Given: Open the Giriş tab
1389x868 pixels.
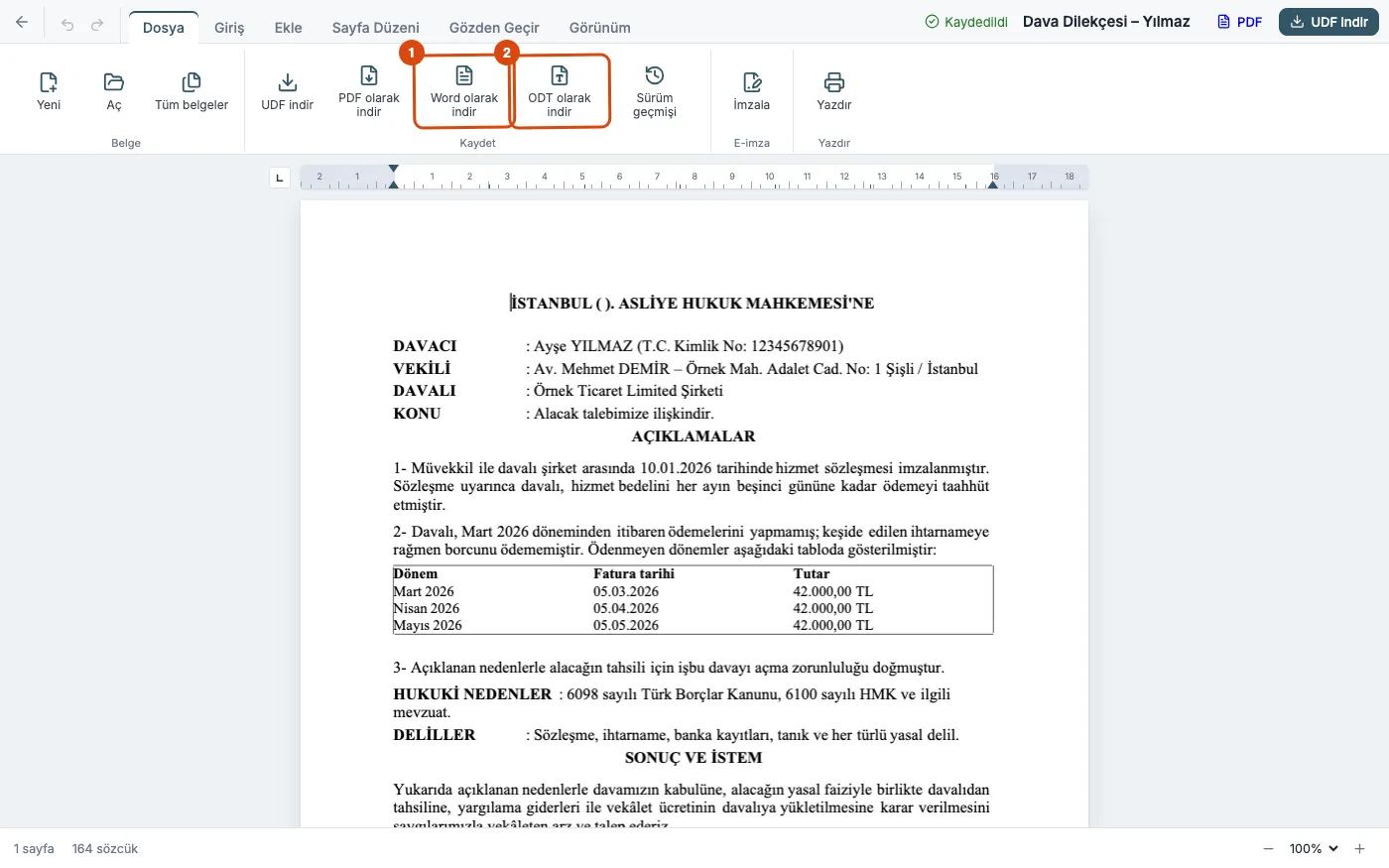Looking at the screenshot, I should click(229, 28).
